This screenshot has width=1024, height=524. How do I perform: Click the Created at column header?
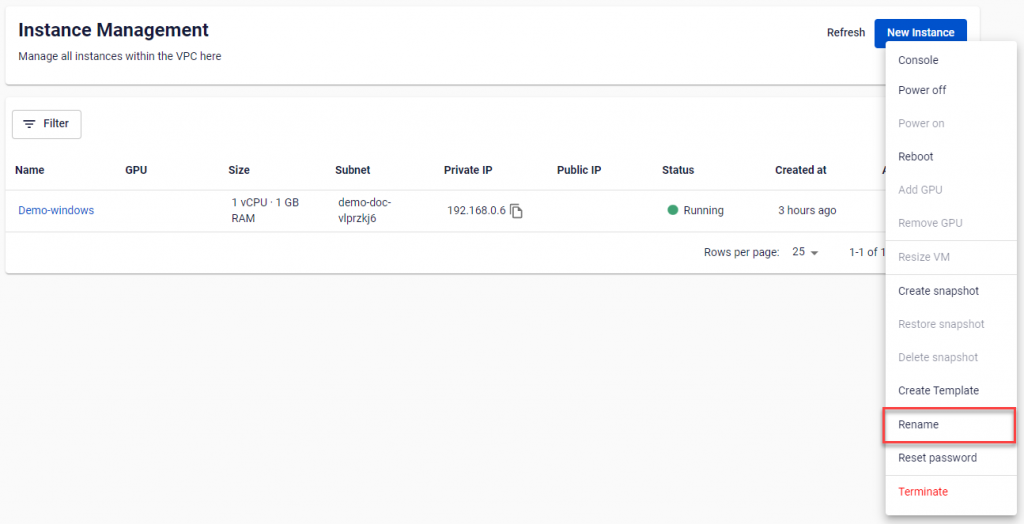pyautogui.click(x=800, y=170)
